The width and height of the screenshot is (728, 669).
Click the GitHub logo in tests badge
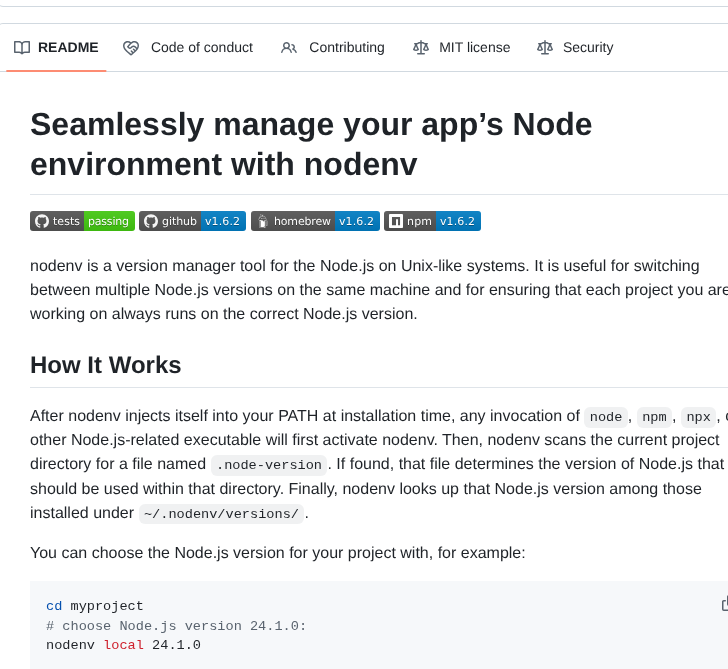(42, 221)
